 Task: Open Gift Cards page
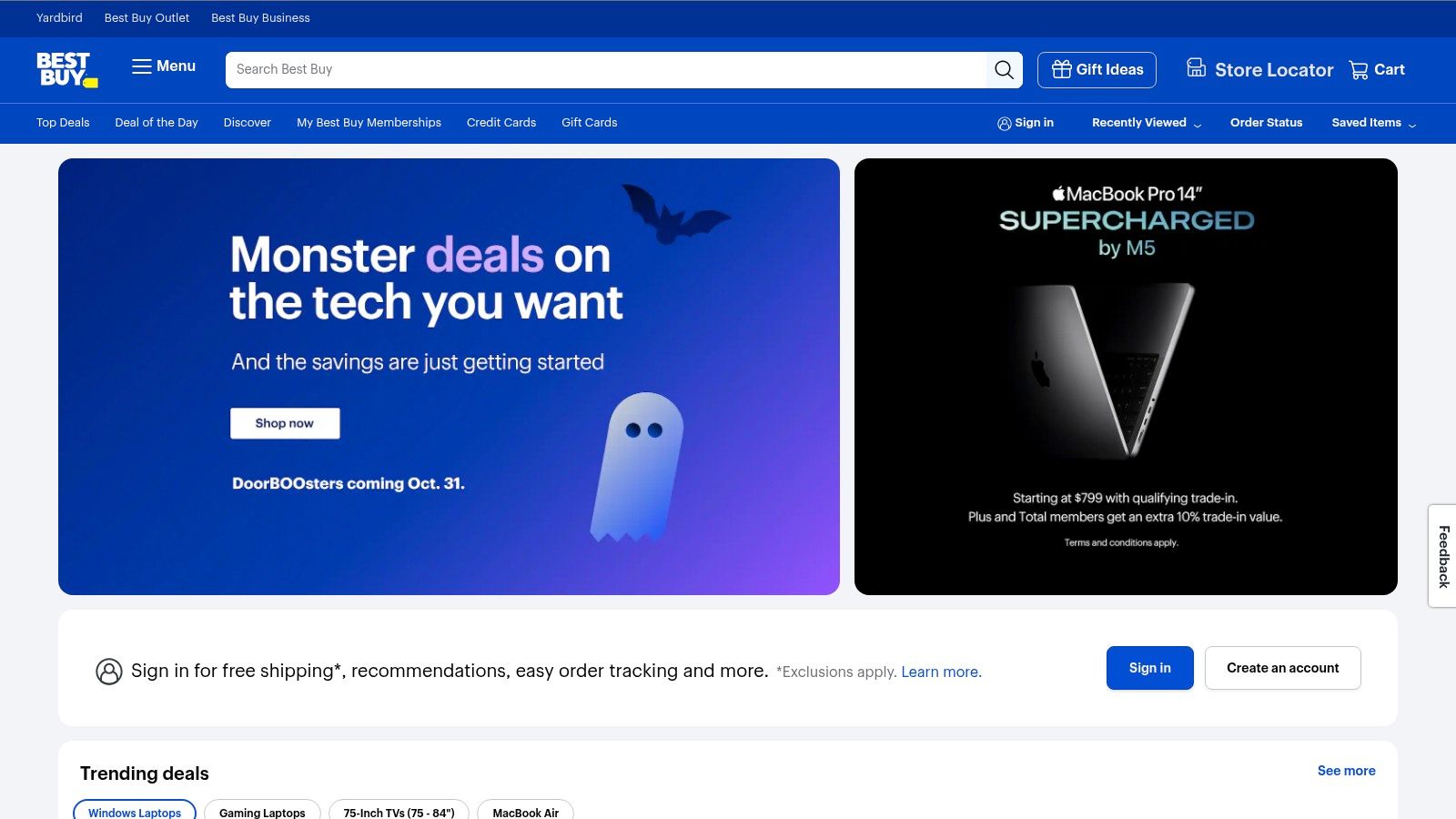590,123
